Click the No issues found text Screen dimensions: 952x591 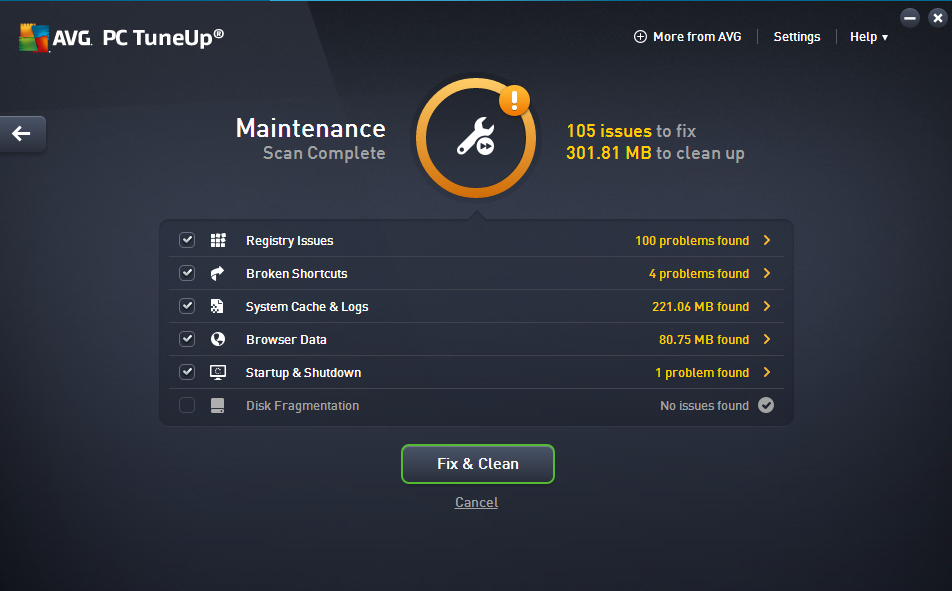[x=704, y=405]
